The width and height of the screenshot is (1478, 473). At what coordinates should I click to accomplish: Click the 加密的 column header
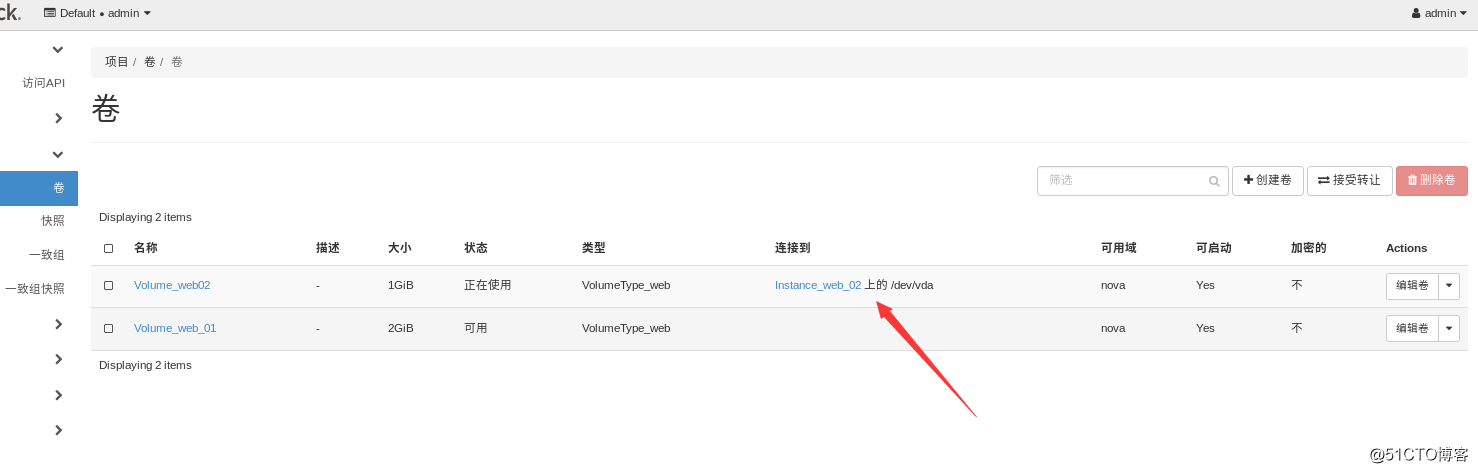[x=1309, y=248]
